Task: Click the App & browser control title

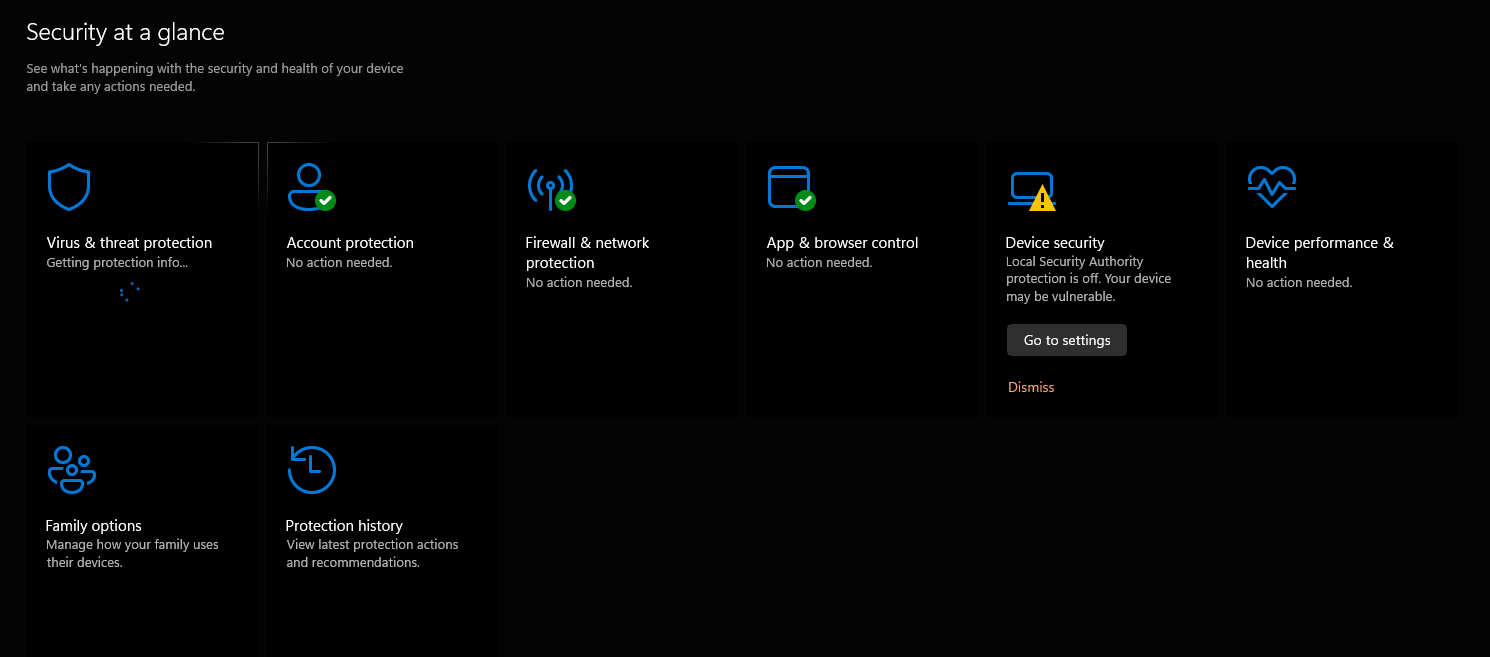Action: (x=842, y=243)
